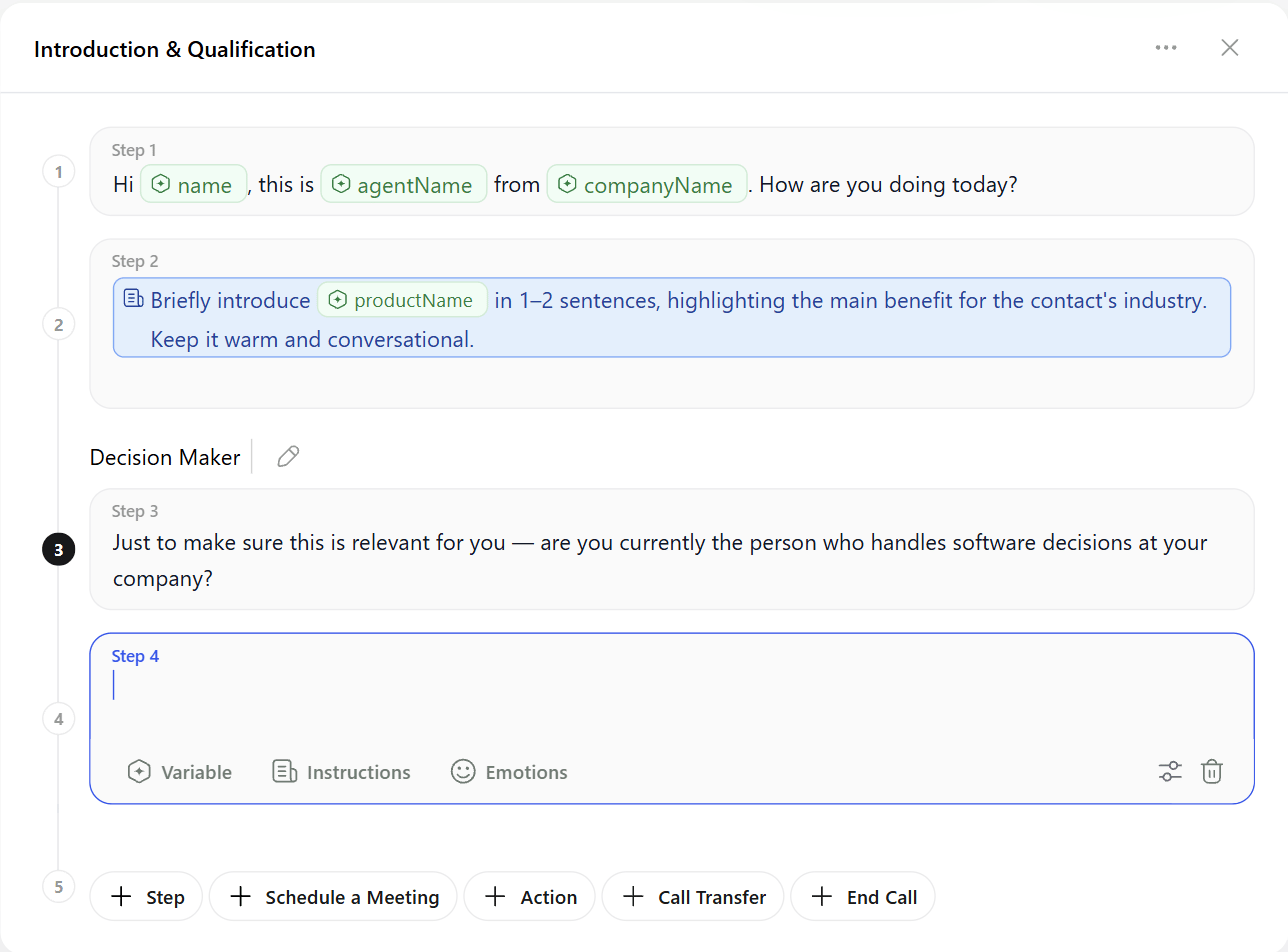Click the instructions document icon in Step 2
The image size is (1288, 952).
pyautogui.click(x=133, y=299)
